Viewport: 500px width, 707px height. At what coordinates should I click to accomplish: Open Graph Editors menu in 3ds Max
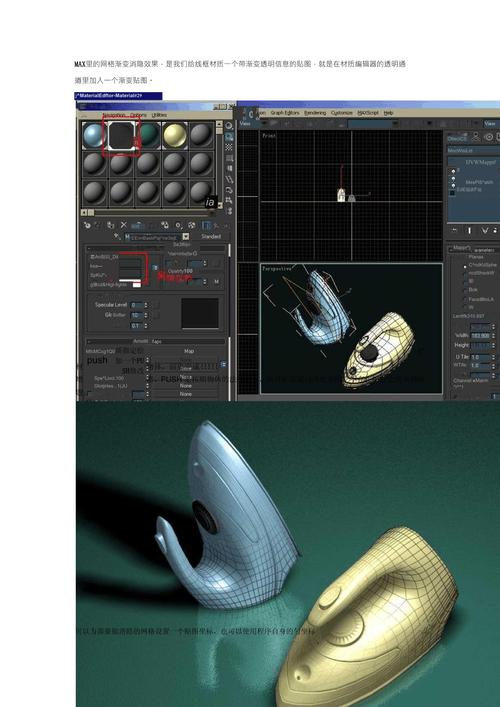(x=285, y=113)
